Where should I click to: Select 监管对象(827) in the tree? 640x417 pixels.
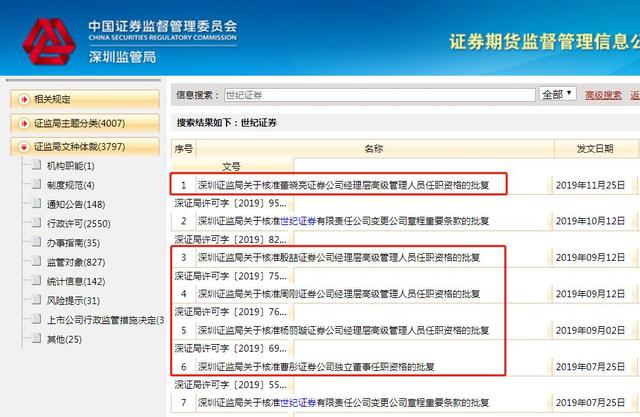[x=76, y=262]
